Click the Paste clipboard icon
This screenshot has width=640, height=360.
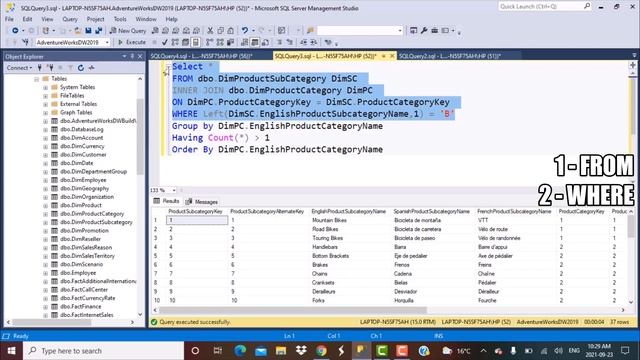(x=231, y=31)
